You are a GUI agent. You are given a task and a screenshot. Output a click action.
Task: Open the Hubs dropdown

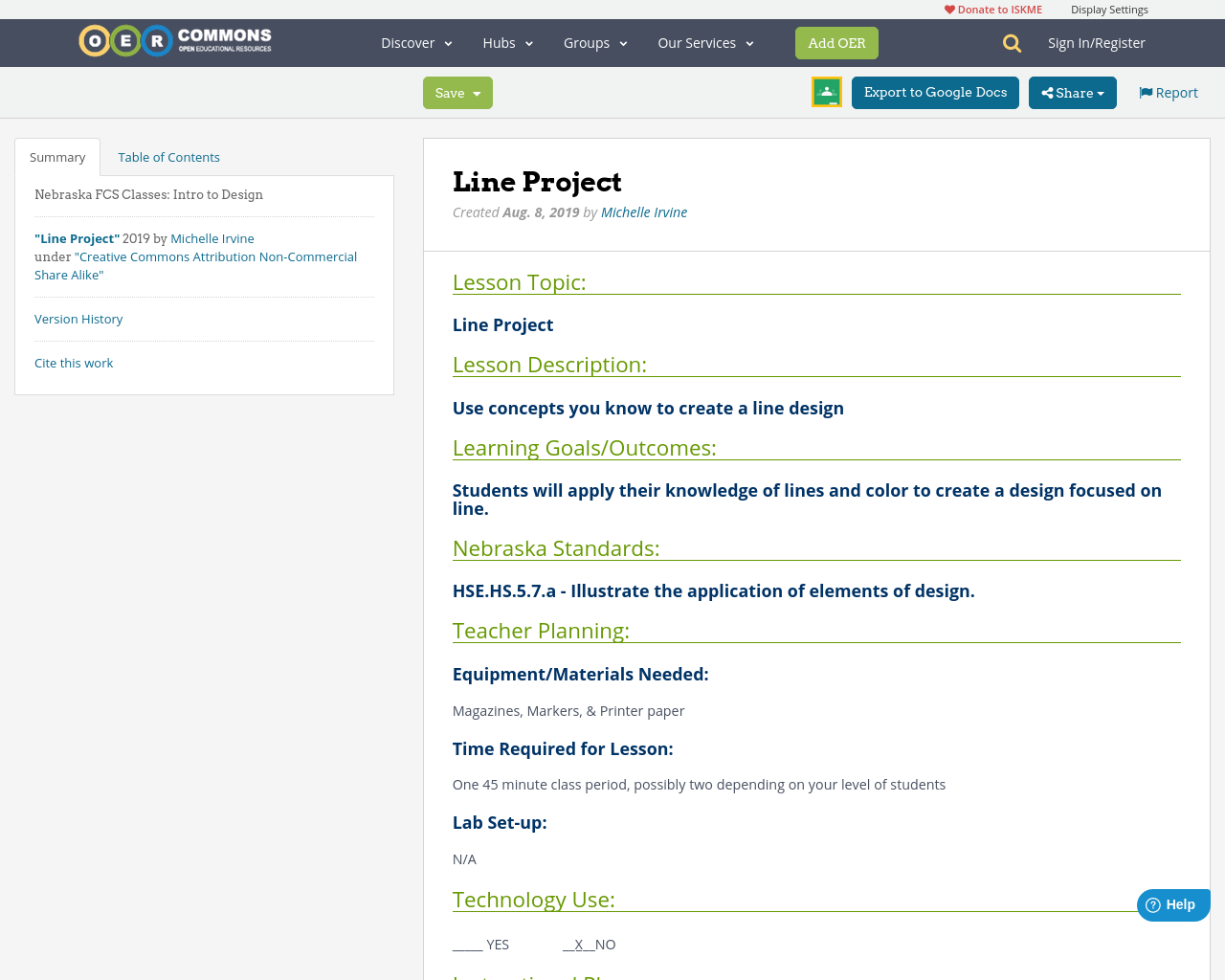[506, 42]
